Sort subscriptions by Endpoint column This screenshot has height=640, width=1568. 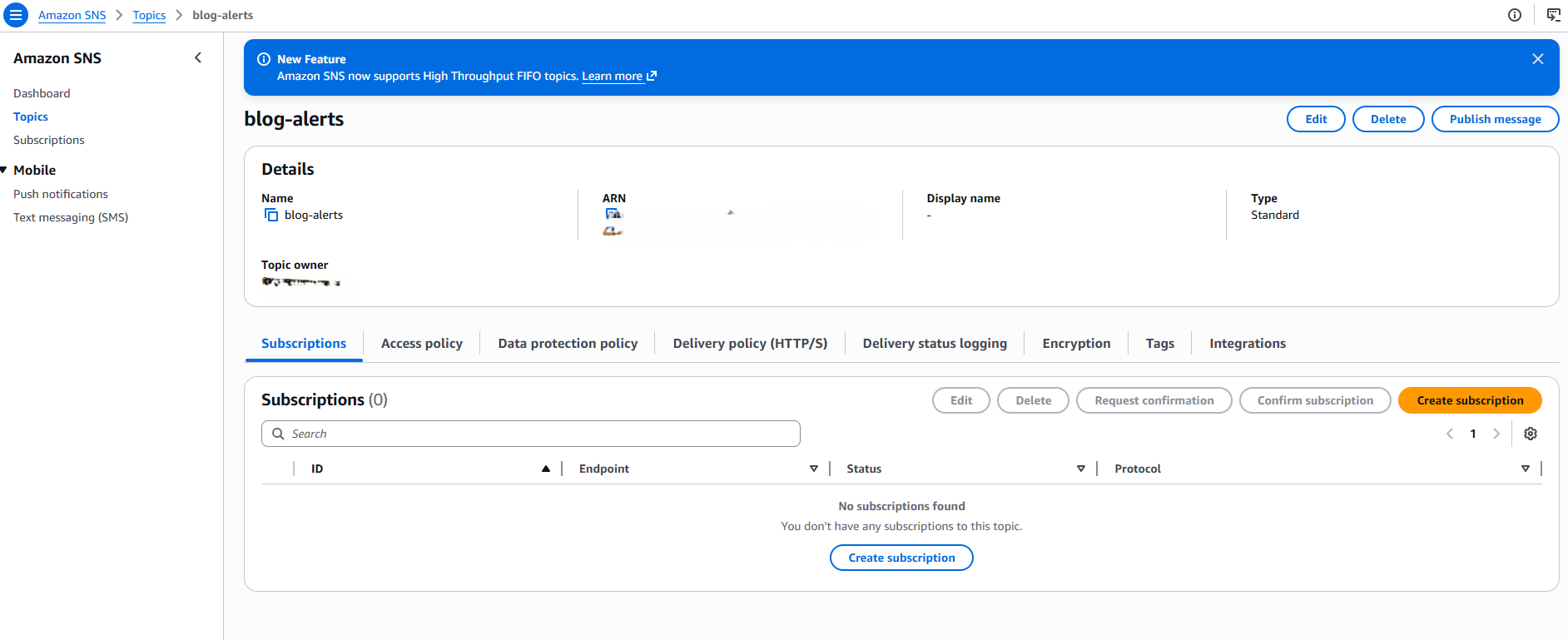pyautogui.click(x=813, y=469)
